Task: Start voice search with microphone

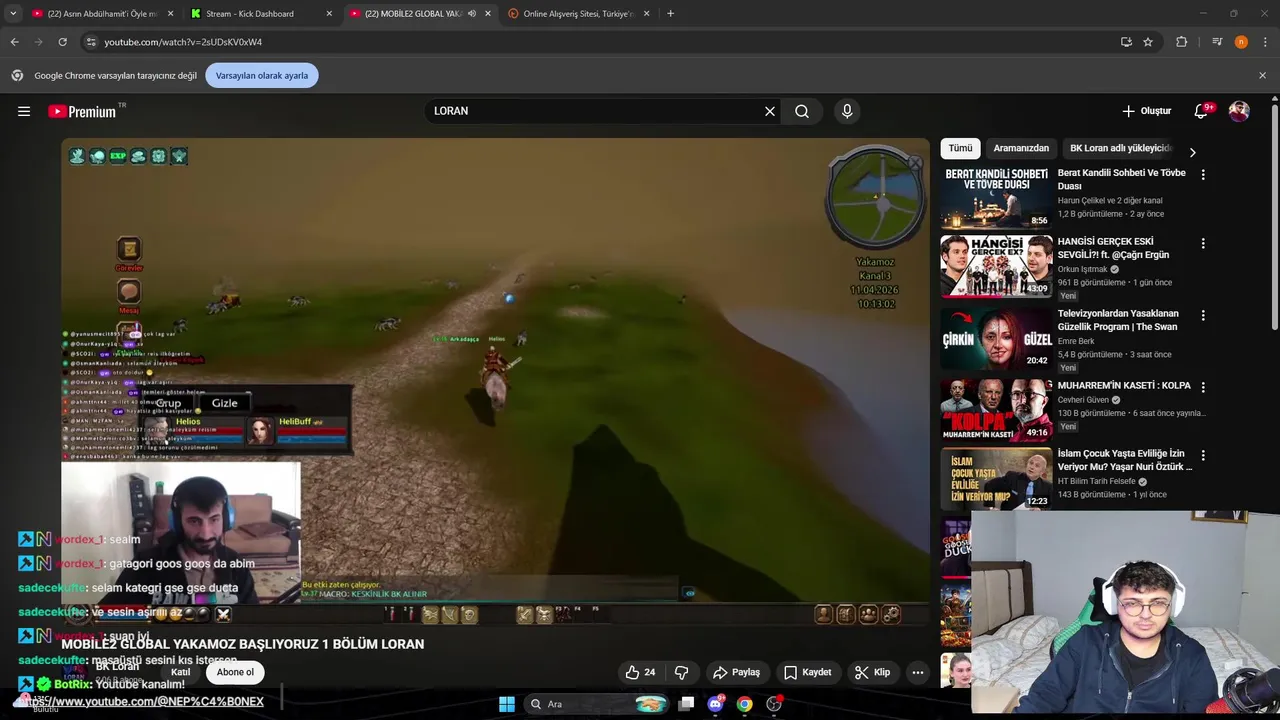Action: tap(847, 111)
